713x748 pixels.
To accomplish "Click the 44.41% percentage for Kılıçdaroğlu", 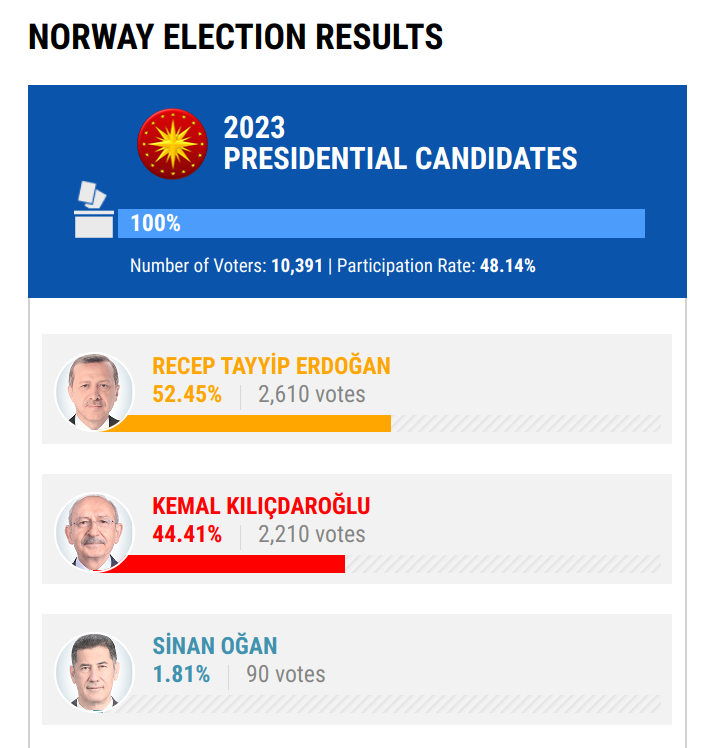I will click(x=187, y=534).
